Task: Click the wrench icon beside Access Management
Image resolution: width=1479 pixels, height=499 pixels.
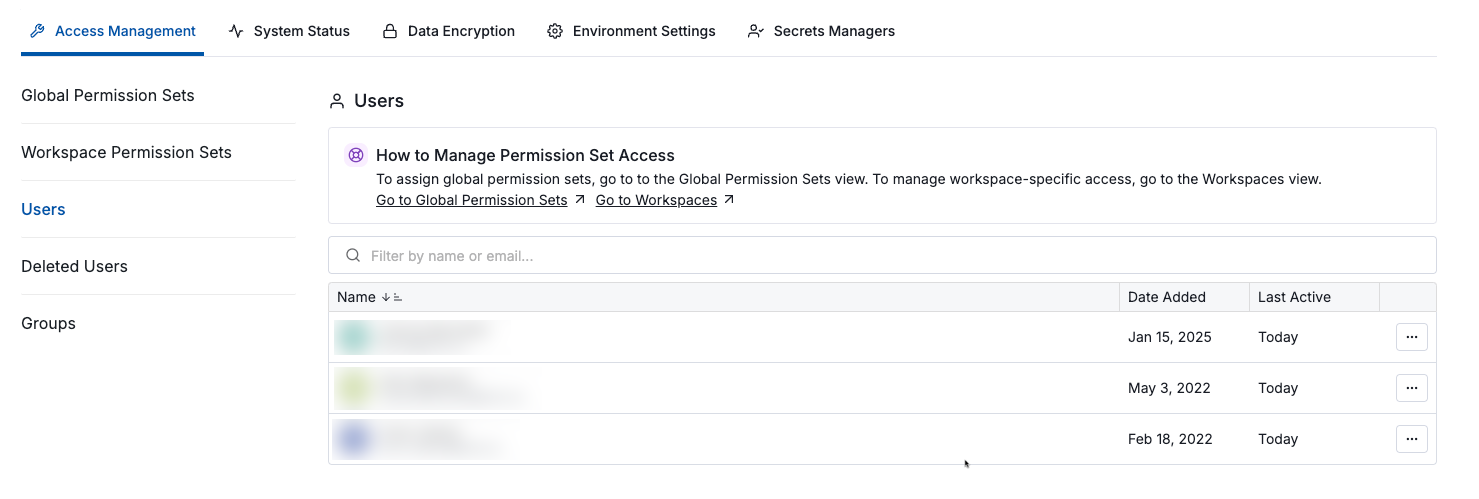Action: pyautogui.click(x=38, y=31)
